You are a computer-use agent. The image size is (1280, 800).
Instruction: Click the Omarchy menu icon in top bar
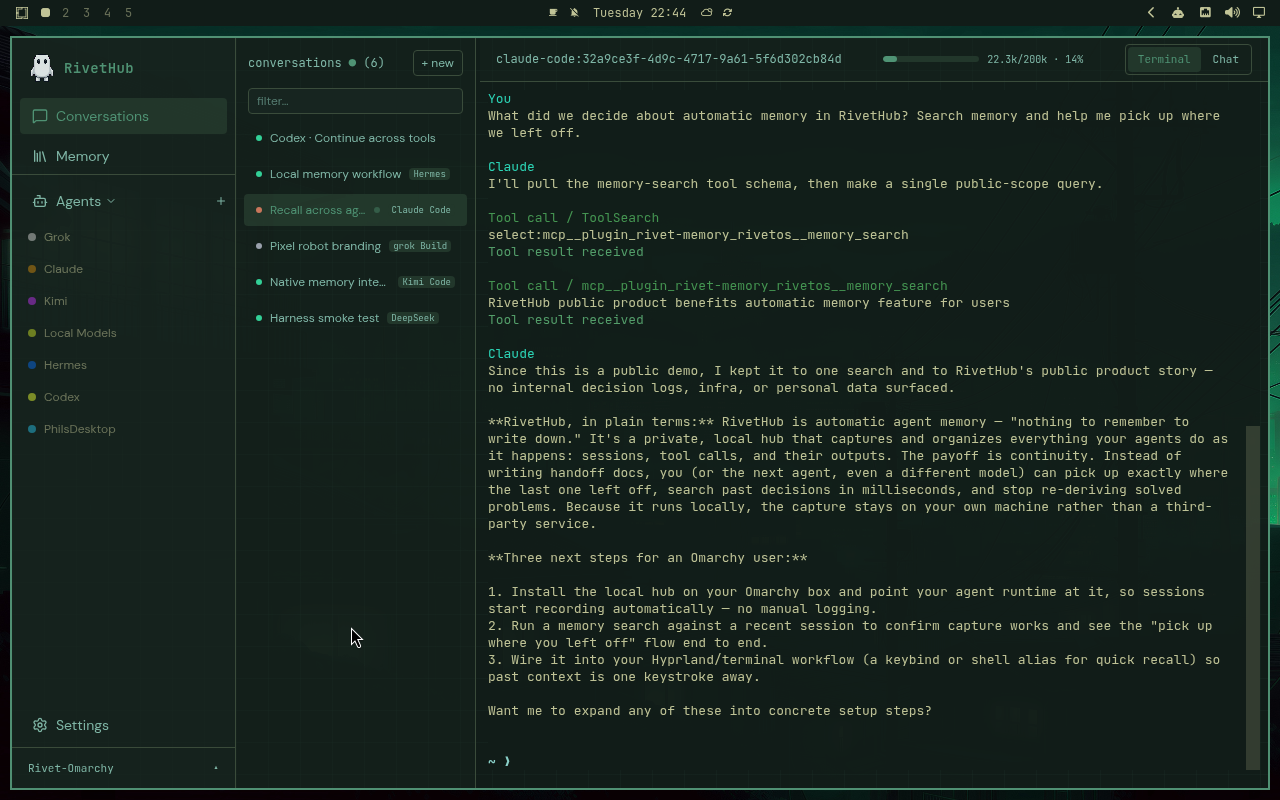[x=22, y=13]
